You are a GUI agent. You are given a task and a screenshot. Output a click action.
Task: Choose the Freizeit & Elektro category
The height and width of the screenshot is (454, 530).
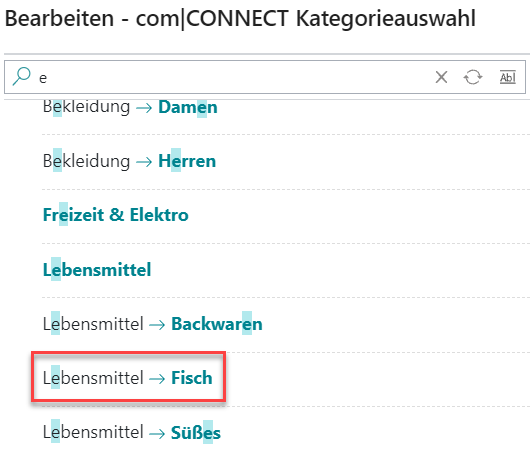pos(116,215)
